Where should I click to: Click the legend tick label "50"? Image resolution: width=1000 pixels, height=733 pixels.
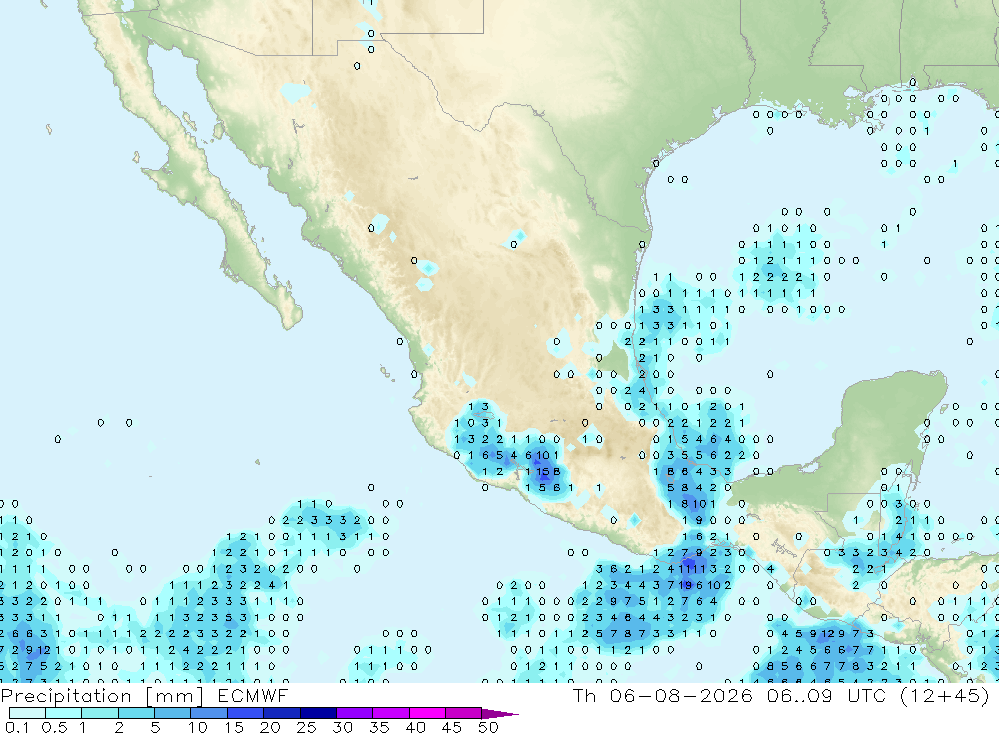pyautogui.click(x=488, y=727)
